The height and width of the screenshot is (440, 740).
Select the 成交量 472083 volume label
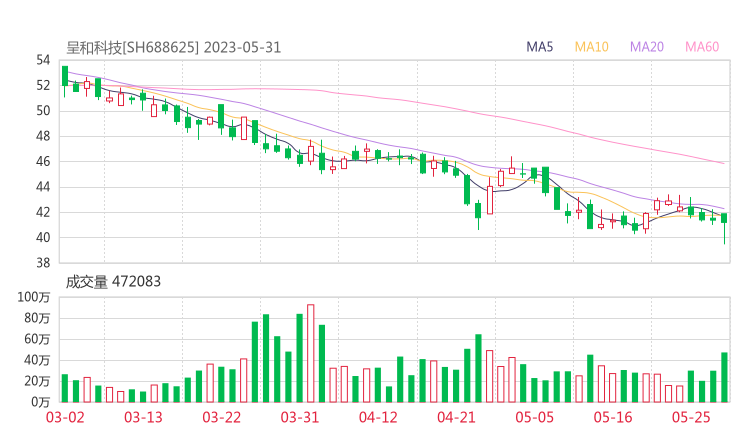(113, 282)
